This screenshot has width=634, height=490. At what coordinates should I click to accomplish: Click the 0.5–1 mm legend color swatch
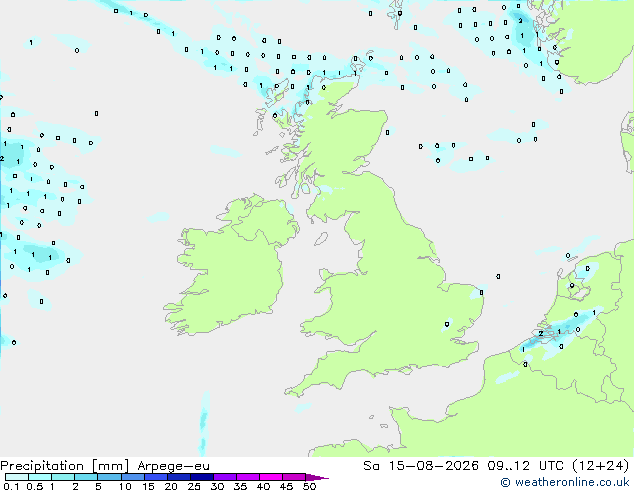(x=40, y=477)
